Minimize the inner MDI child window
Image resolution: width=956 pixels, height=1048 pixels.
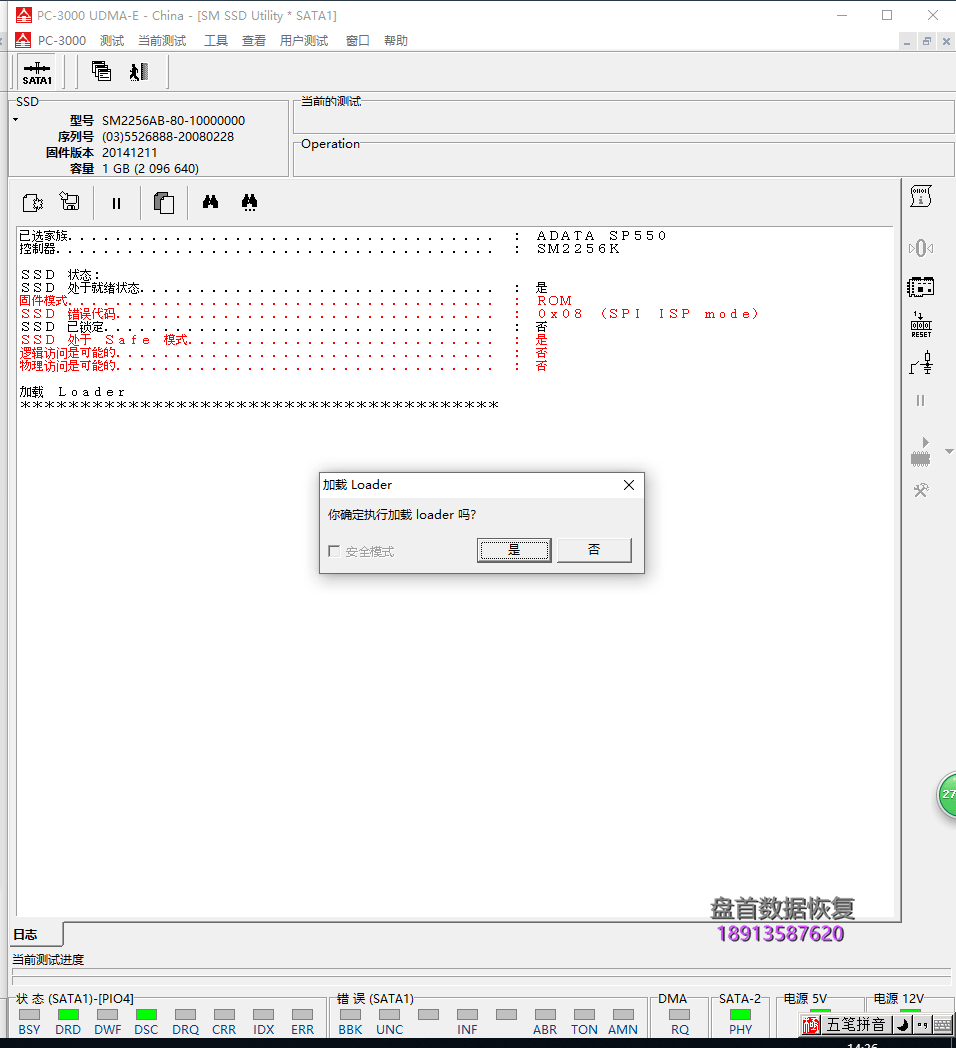(907, 41)
